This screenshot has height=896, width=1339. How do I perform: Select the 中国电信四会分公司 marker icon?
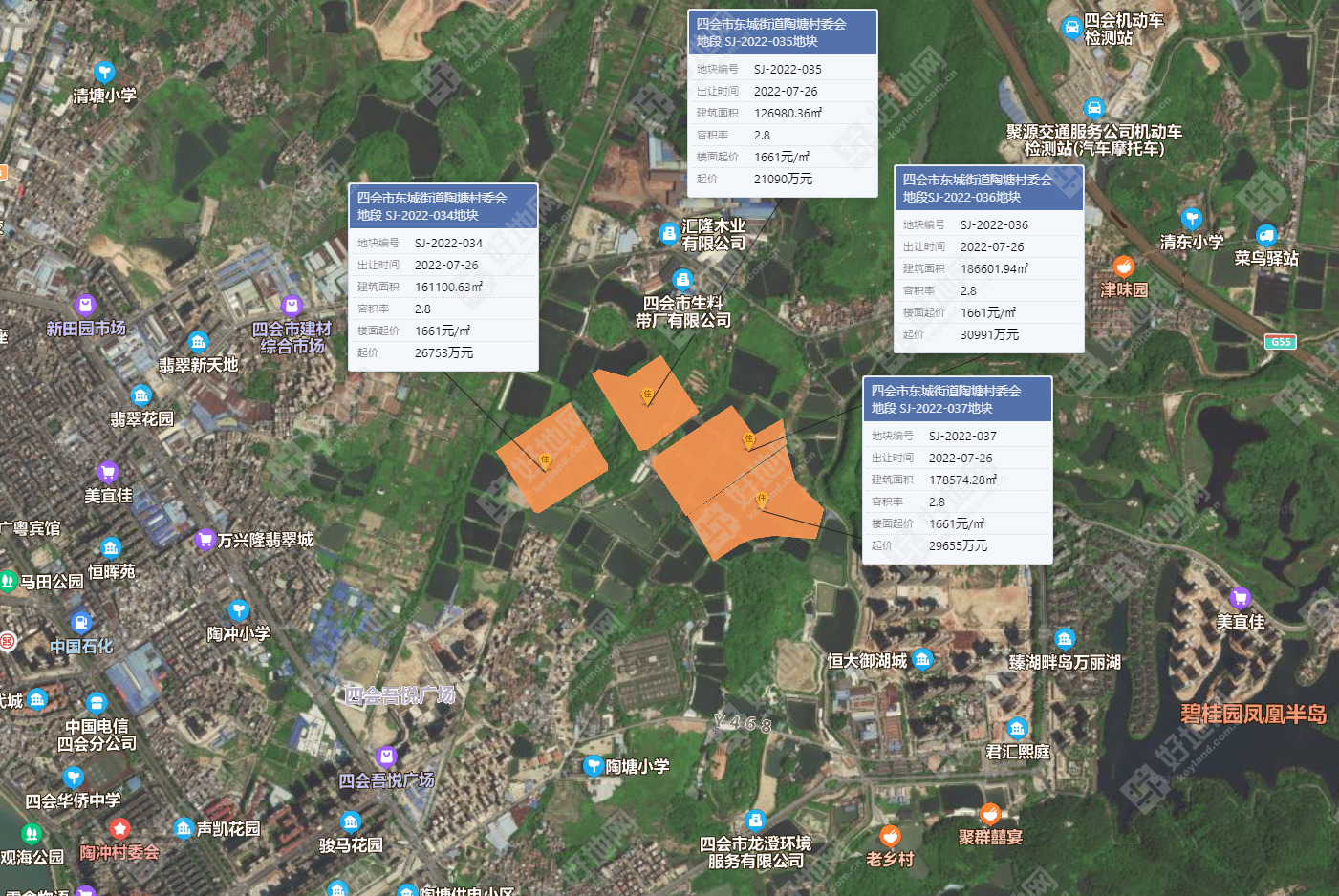[97, 705]
